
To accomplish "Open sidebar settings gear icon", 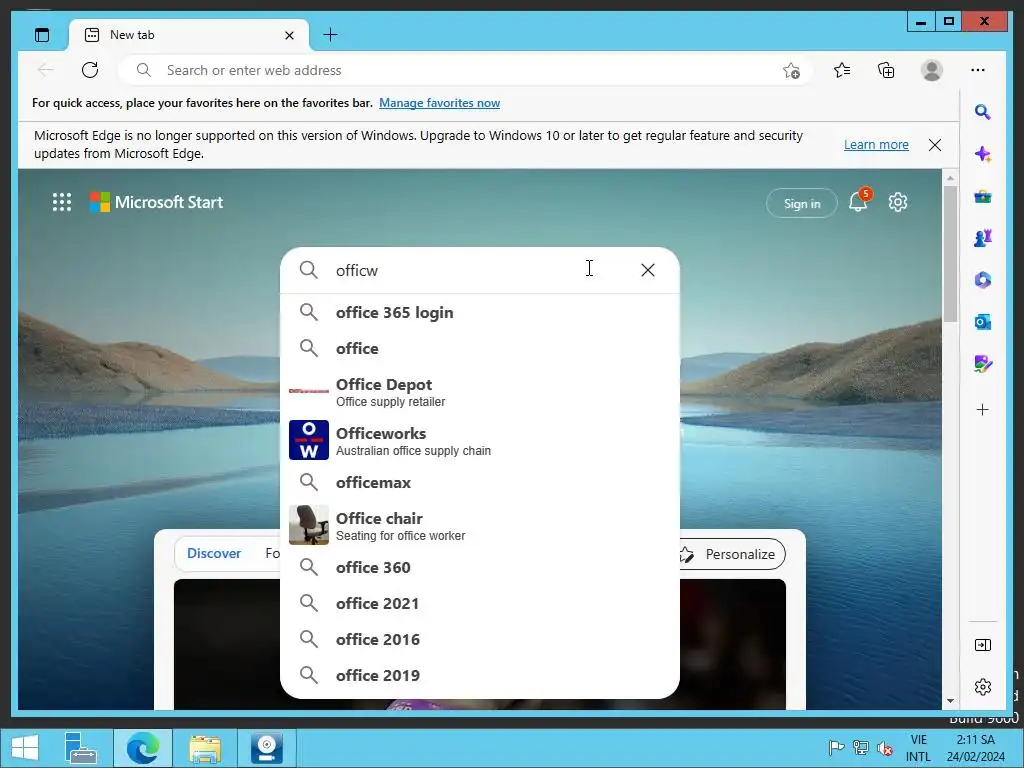I will (x=982, y=687).
